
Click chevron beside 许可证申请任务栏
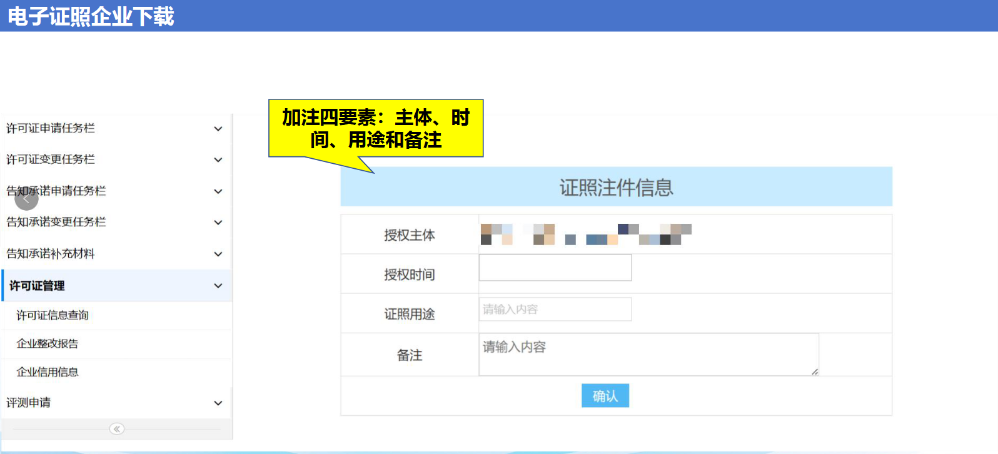pos(218,128)
